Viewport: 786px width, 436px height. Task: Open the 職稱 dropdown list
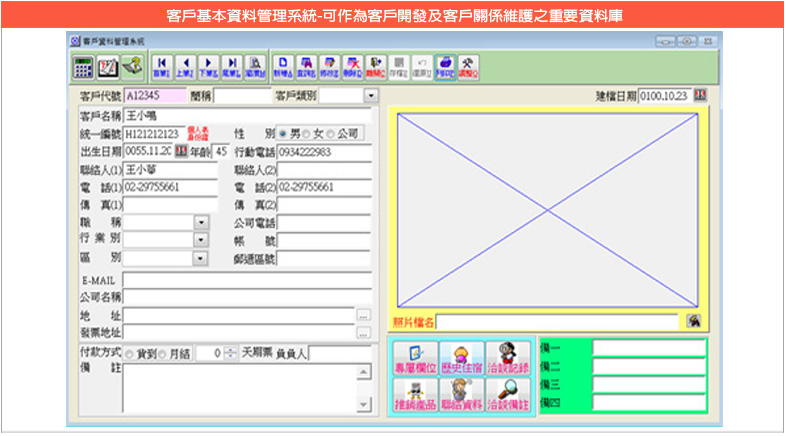(x=201, y=222)
